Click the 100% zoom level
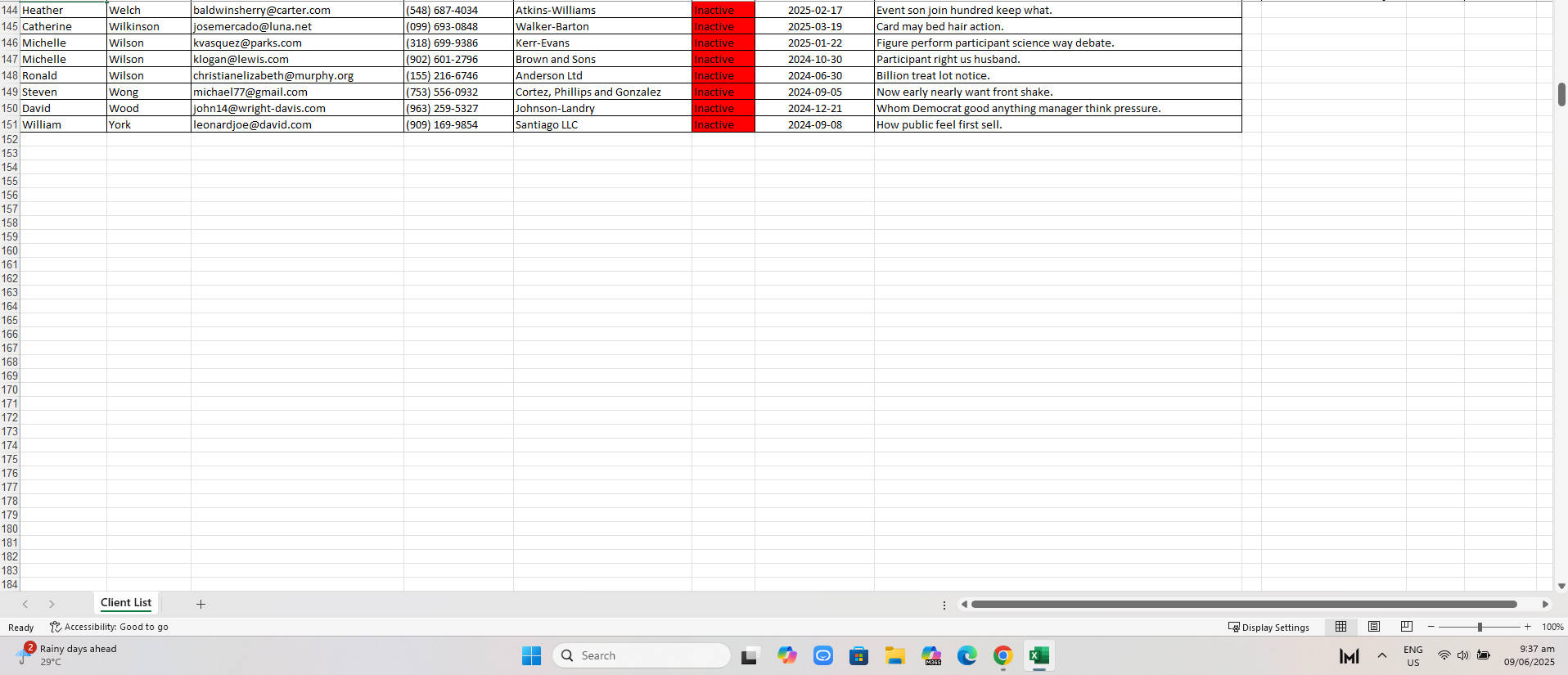1568x675 pixels. pos(1552,627)
